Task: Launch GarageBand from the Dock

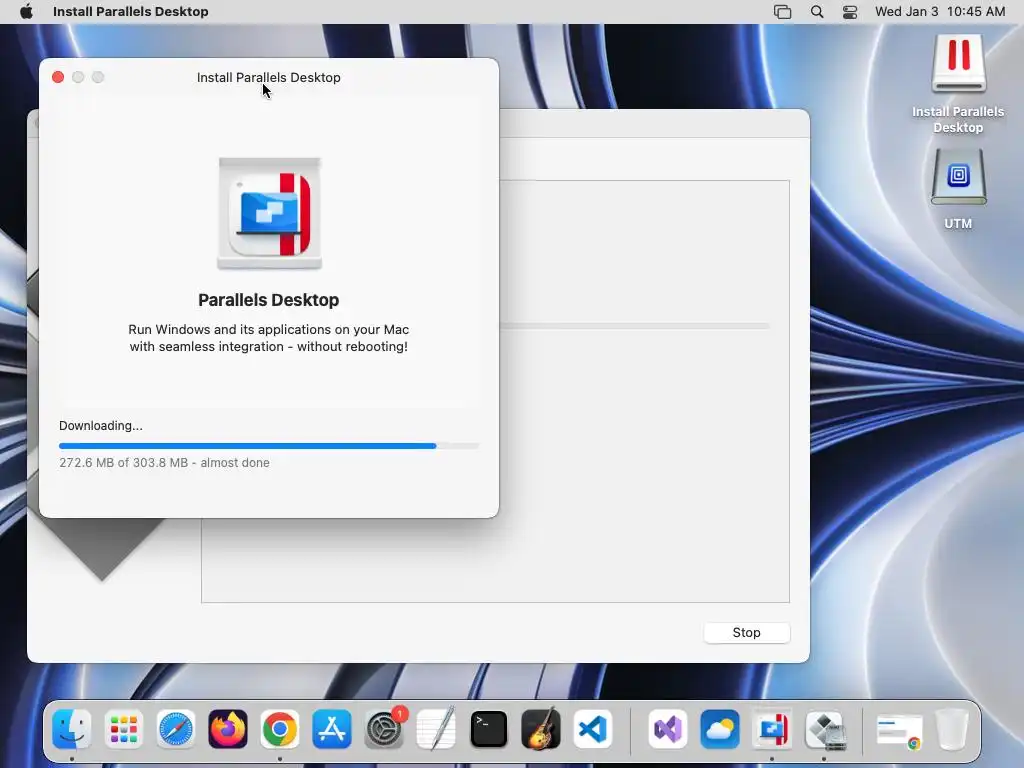Action: (541, 729)
